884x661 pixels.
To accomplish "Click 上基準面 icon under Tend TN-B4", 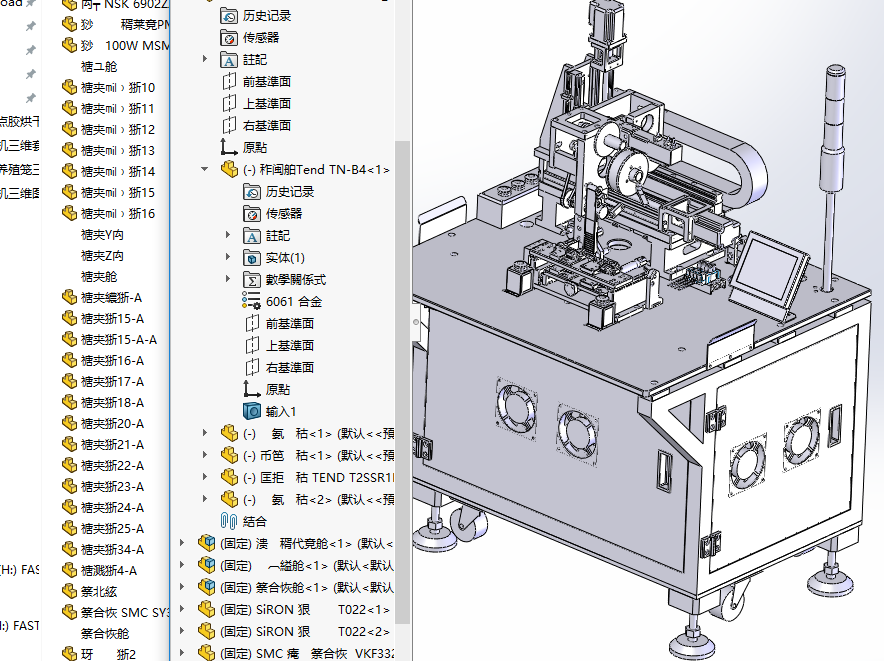I will pos(251,346).
